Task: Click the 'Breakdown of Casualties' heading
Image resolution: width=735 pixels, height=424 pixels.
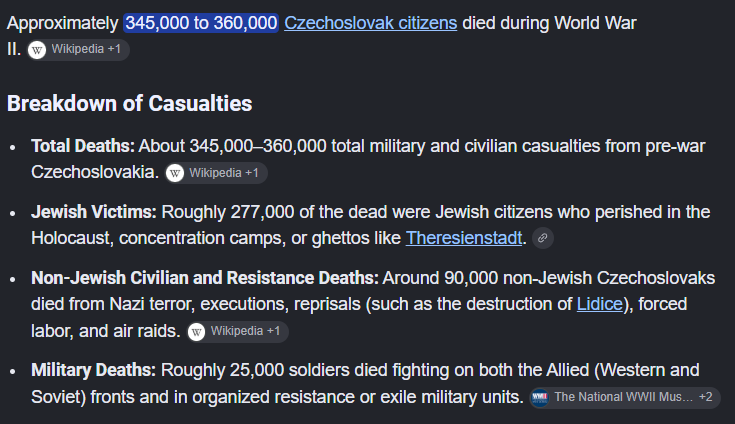Action: click(129, 104)
